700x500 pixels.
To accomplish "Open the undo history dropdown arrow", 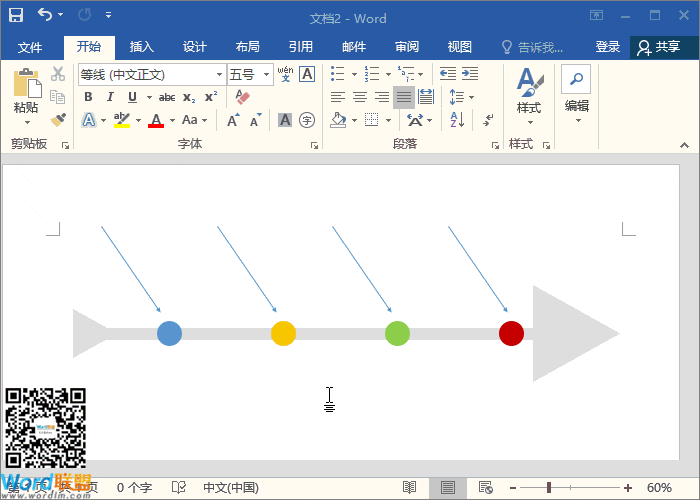I will click(61, 15).
